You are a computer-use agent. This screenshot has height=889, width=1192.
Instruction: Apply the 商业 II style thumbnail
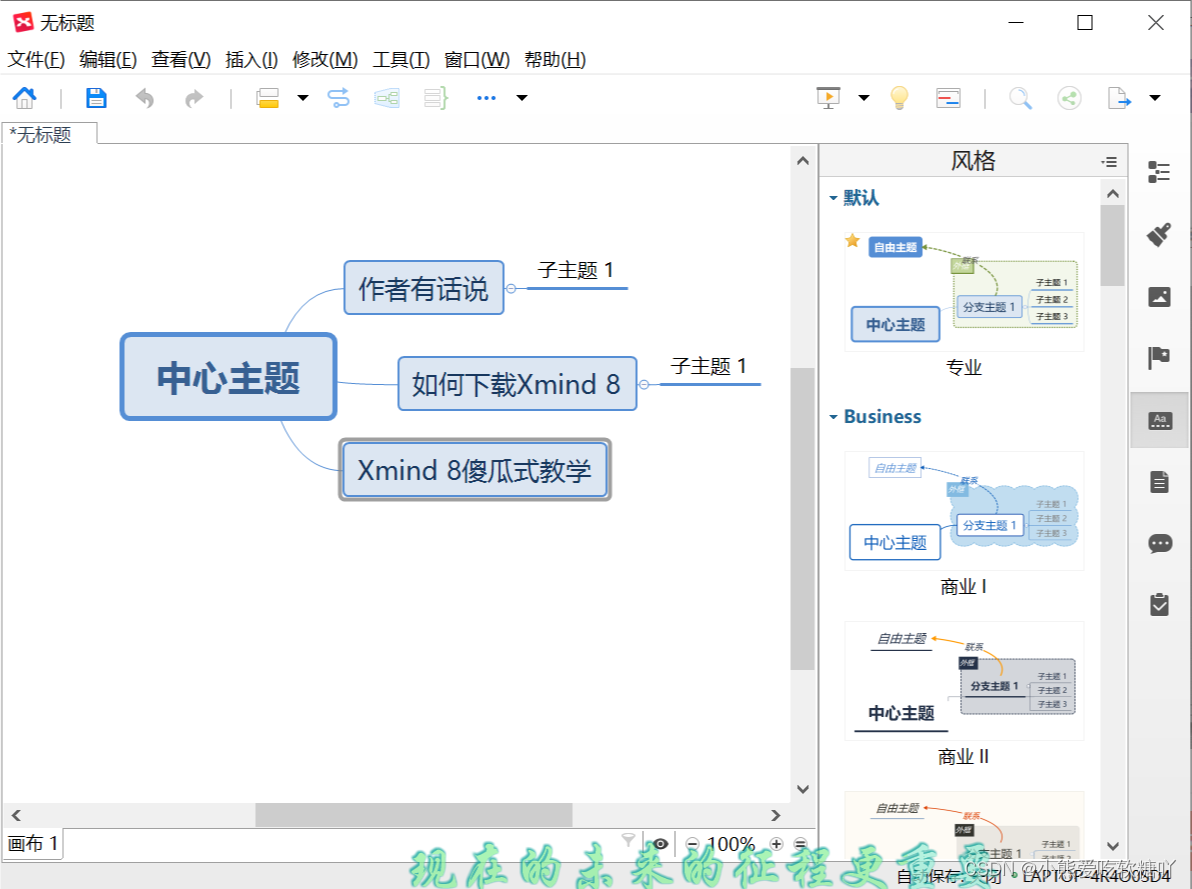point(964,681)
